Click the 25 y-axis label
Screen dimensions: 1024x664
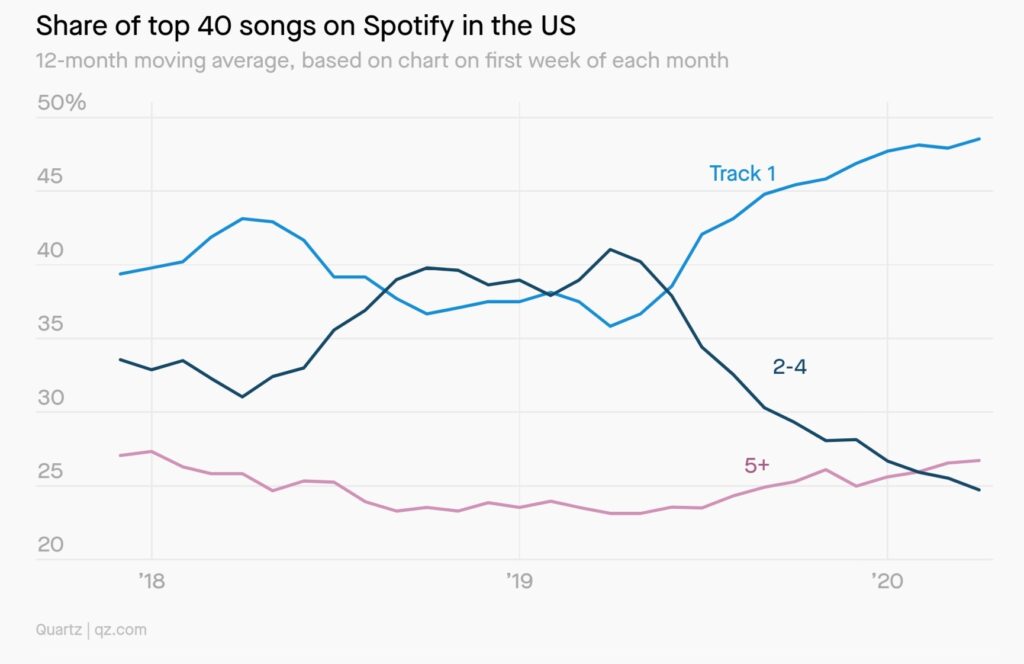pyautogui.click(x=49, y=472)
